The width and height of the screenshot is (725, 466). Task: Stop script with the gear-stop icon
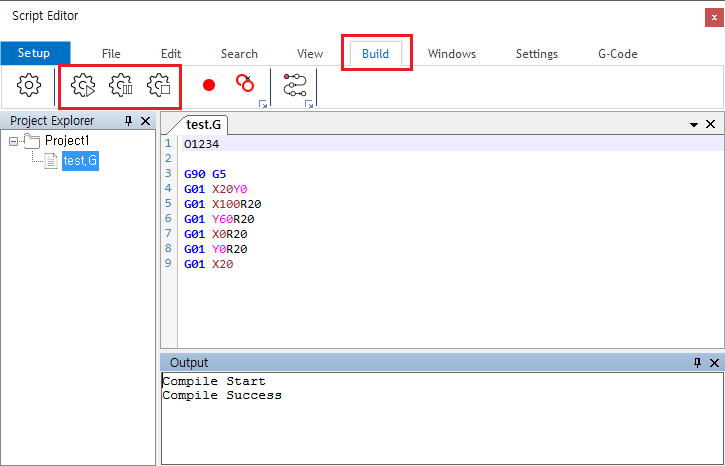coord(158,86)
